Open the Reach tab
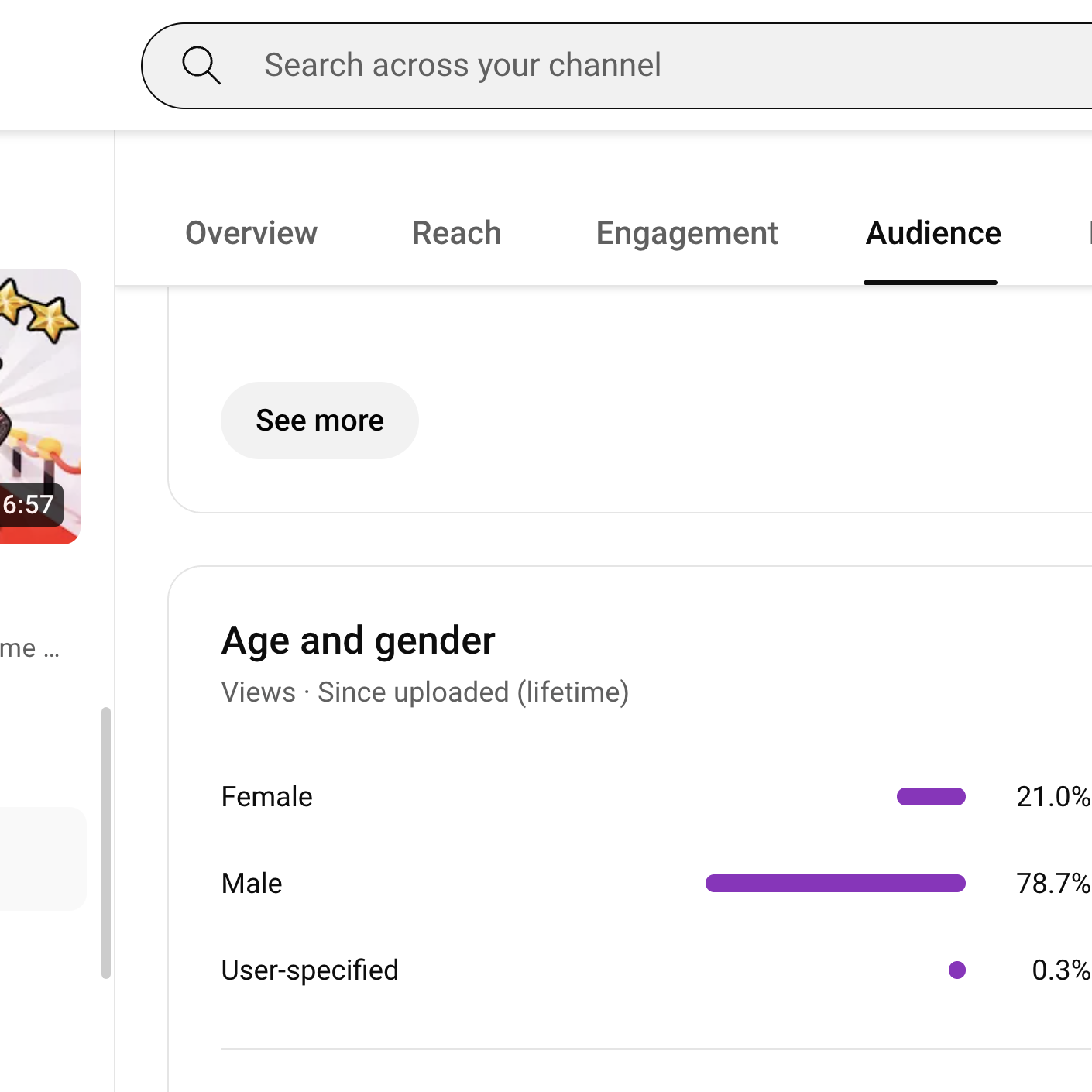1092x1092 pixels. 456,233
